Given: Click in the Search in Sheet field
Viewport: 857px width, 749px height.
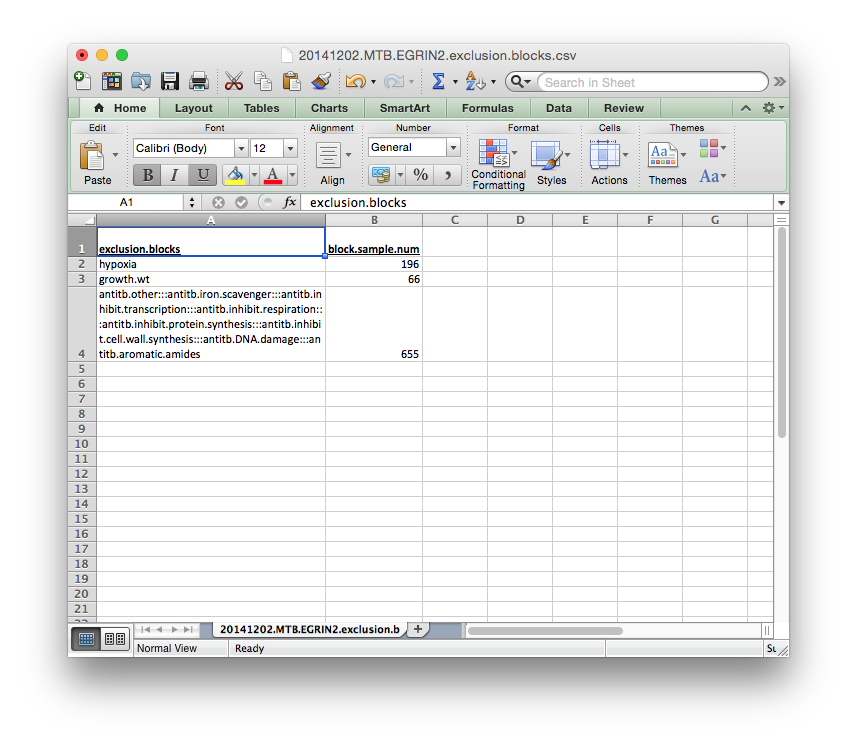Looking at the screenshot, I should click(x=650, y=82).
